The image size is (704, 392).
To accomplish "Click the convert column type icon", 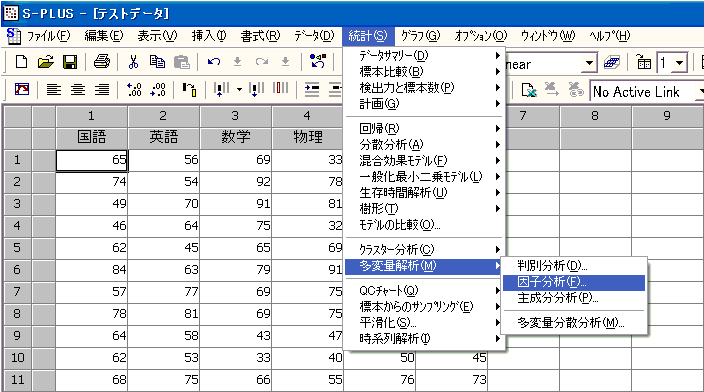I will [x=189, y=90].
